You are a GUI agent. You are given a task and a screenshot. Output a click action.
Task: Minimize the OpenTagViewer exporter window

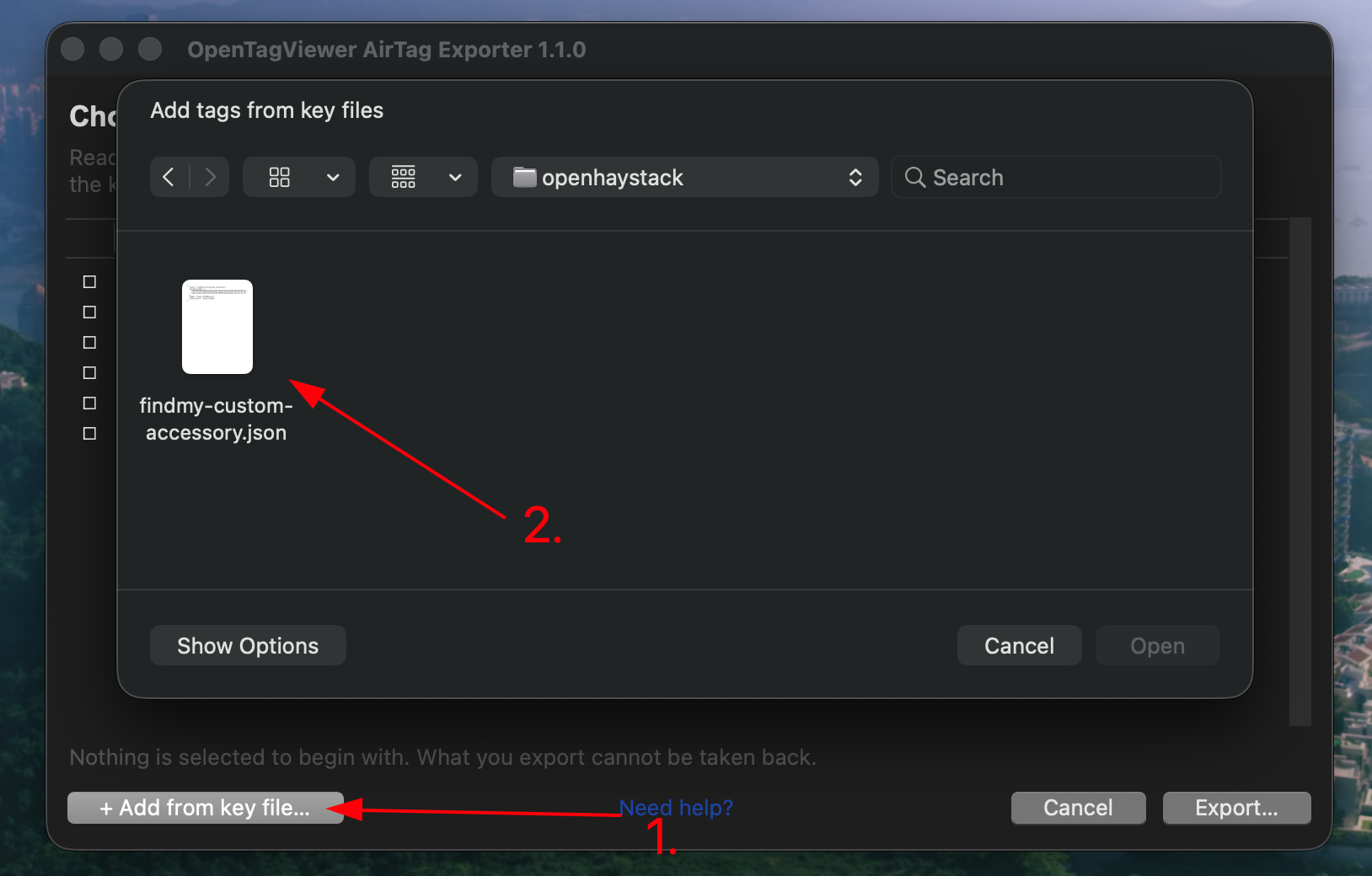111,49
